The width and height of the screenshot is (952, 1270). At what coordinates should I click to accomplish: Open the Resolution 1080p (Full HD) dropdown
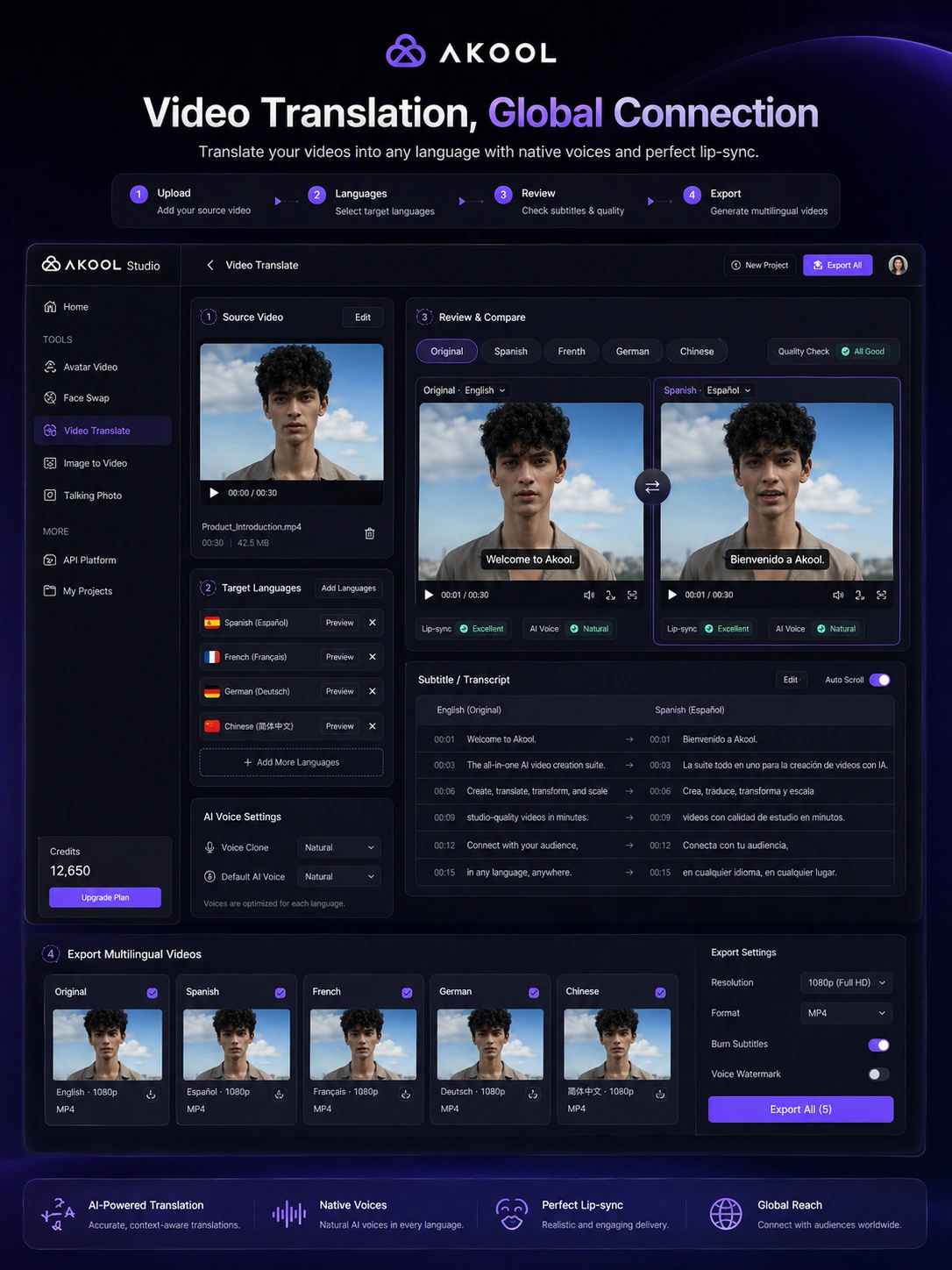(x=846, y=982)
